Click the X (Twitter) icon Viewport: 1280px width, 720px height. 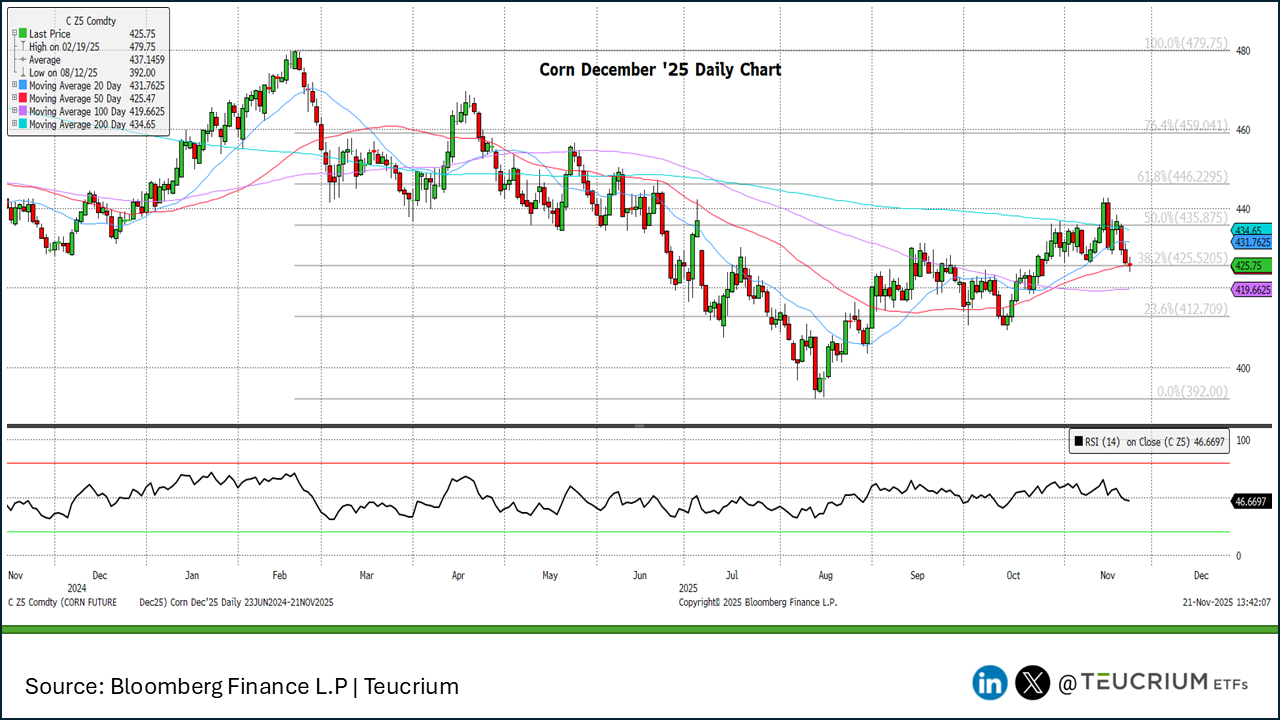(x=1032, y=683)
